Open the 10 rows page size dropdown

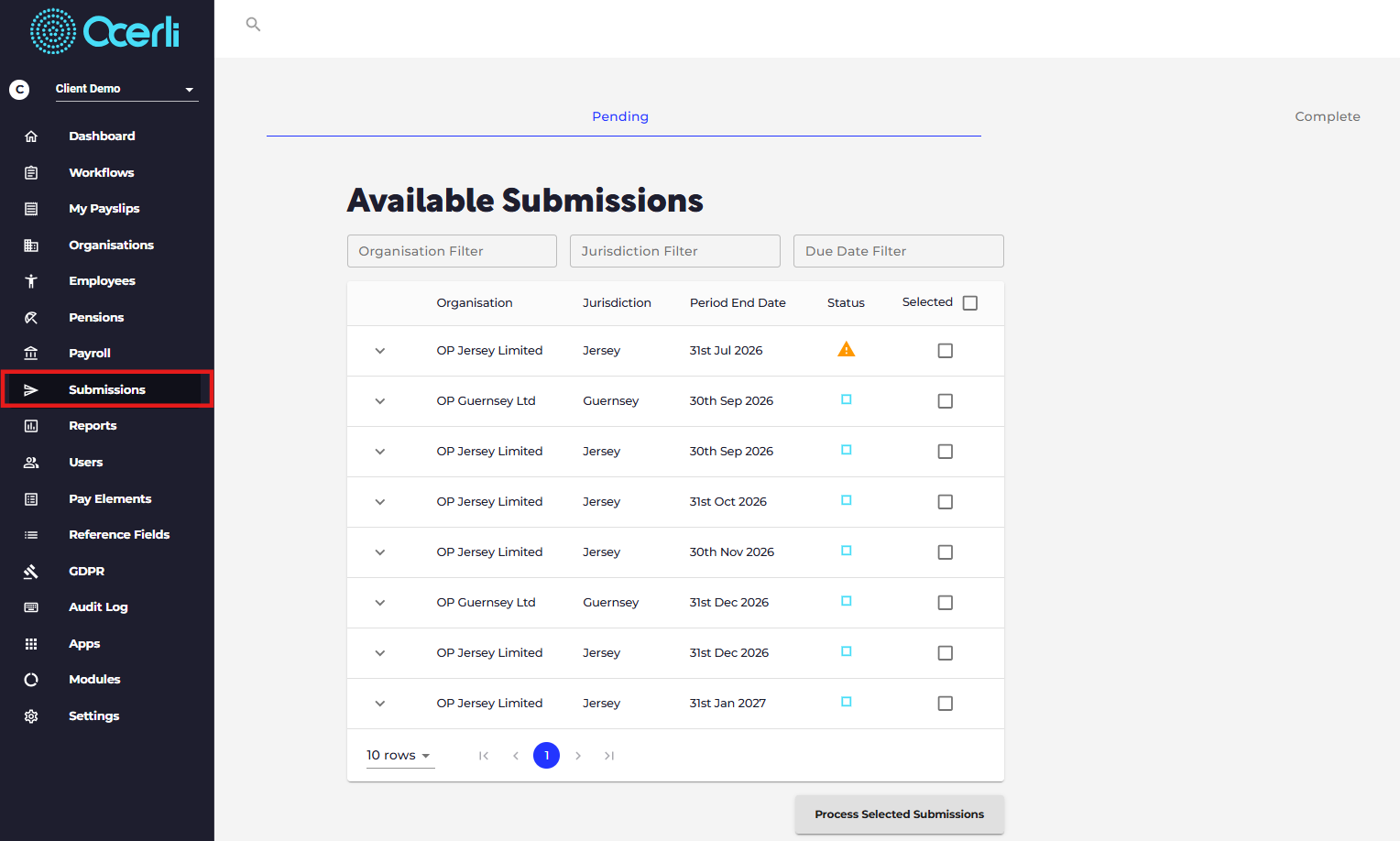(399, 756)
